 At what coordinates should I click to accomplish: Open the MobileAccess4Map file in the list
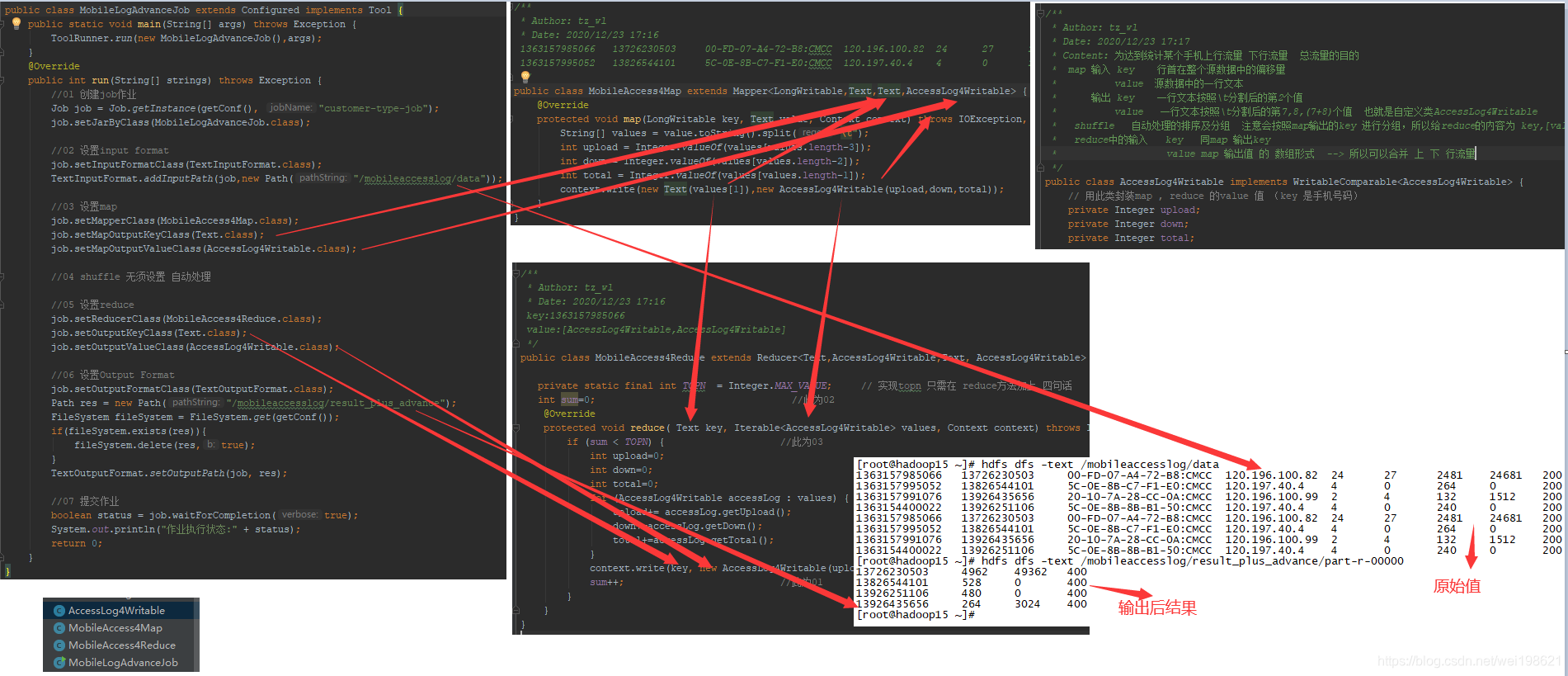pyautogui.click(x=121, y=628)
